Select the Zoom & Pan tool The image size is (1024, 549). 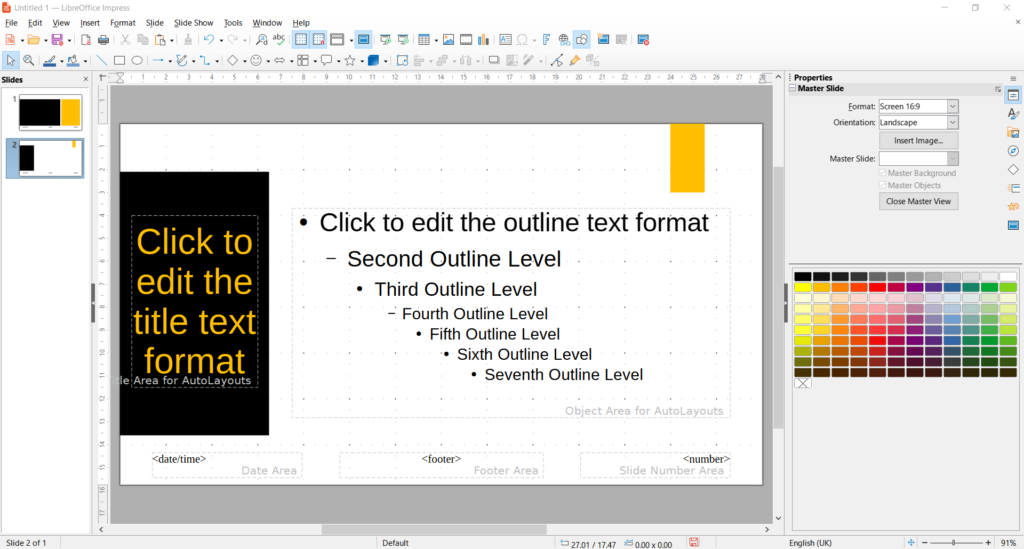pyautogui.click(x=29, y=61)
